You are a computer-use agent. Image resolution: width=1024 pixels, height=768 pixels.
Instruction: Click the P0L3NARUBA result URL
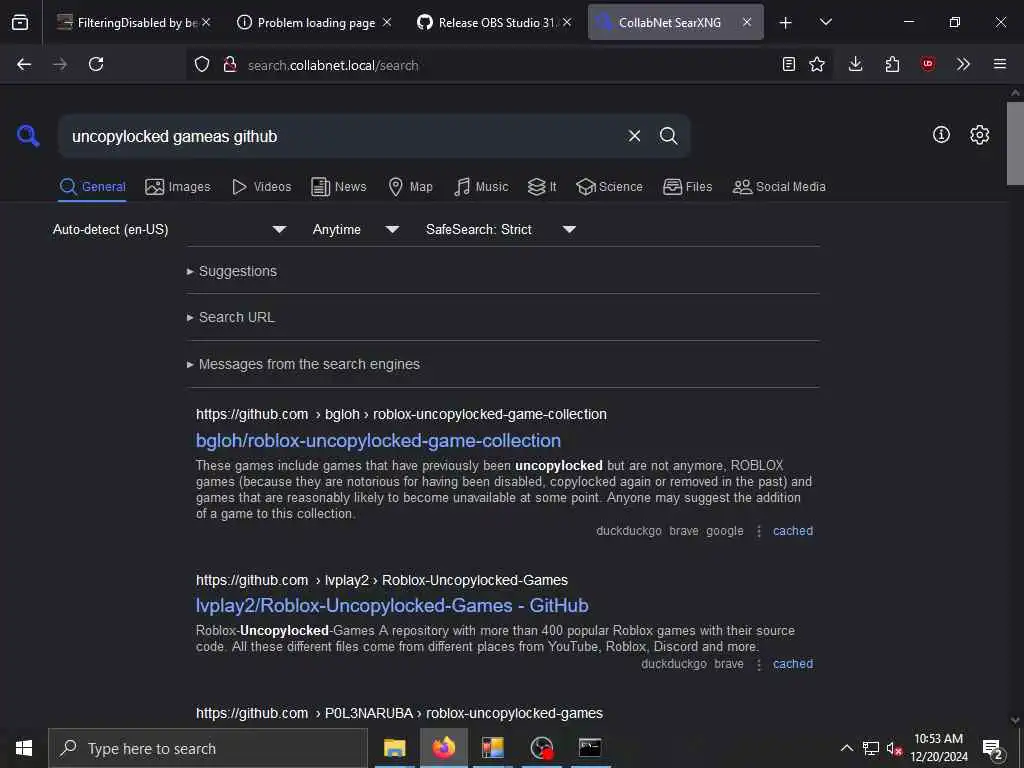[x=399, y=713]
